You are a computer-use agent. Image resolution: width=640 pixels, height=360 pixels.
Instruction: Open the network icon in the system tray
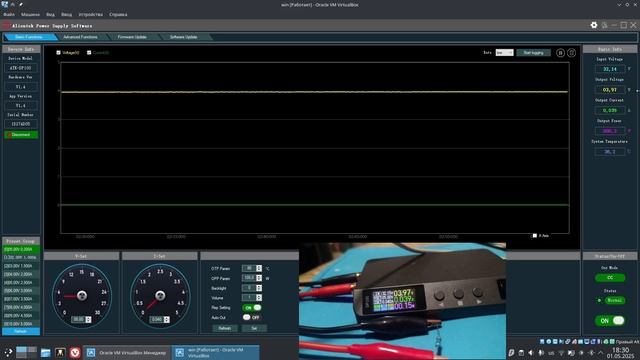pyautogui.click(x=561, y=353)
